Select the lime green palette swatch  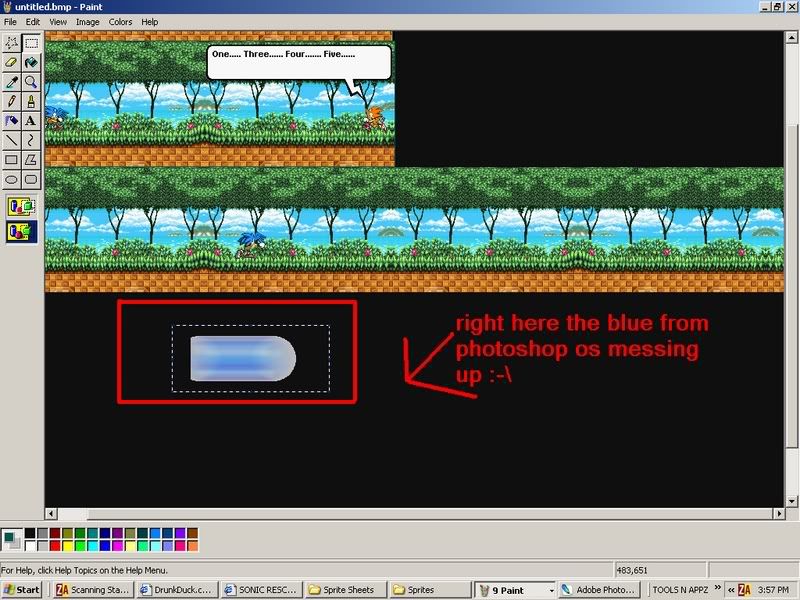(x=80, y=546)
